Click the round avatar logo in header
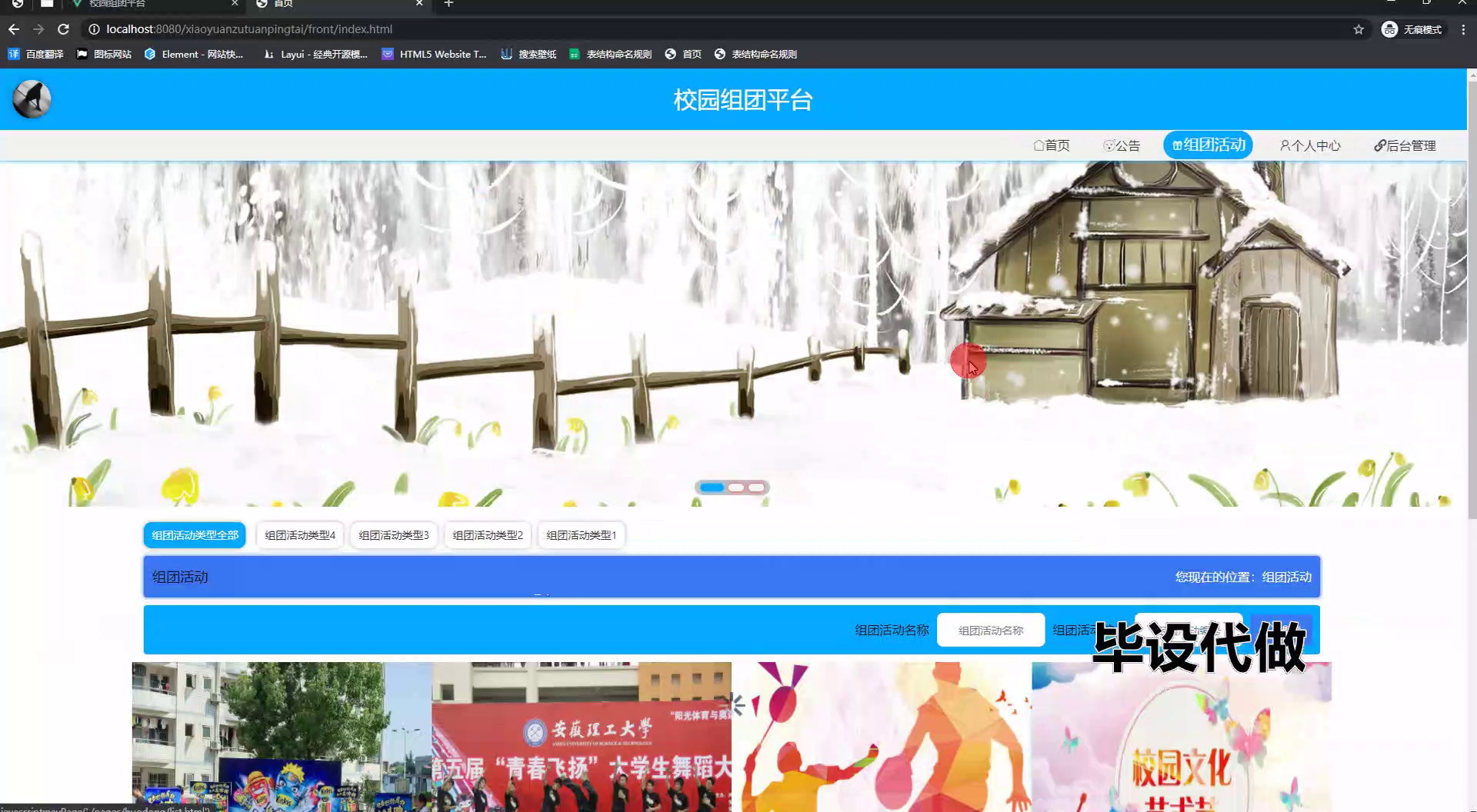Viewport: 1477px width, 812px height. click(x=32, y=99)
